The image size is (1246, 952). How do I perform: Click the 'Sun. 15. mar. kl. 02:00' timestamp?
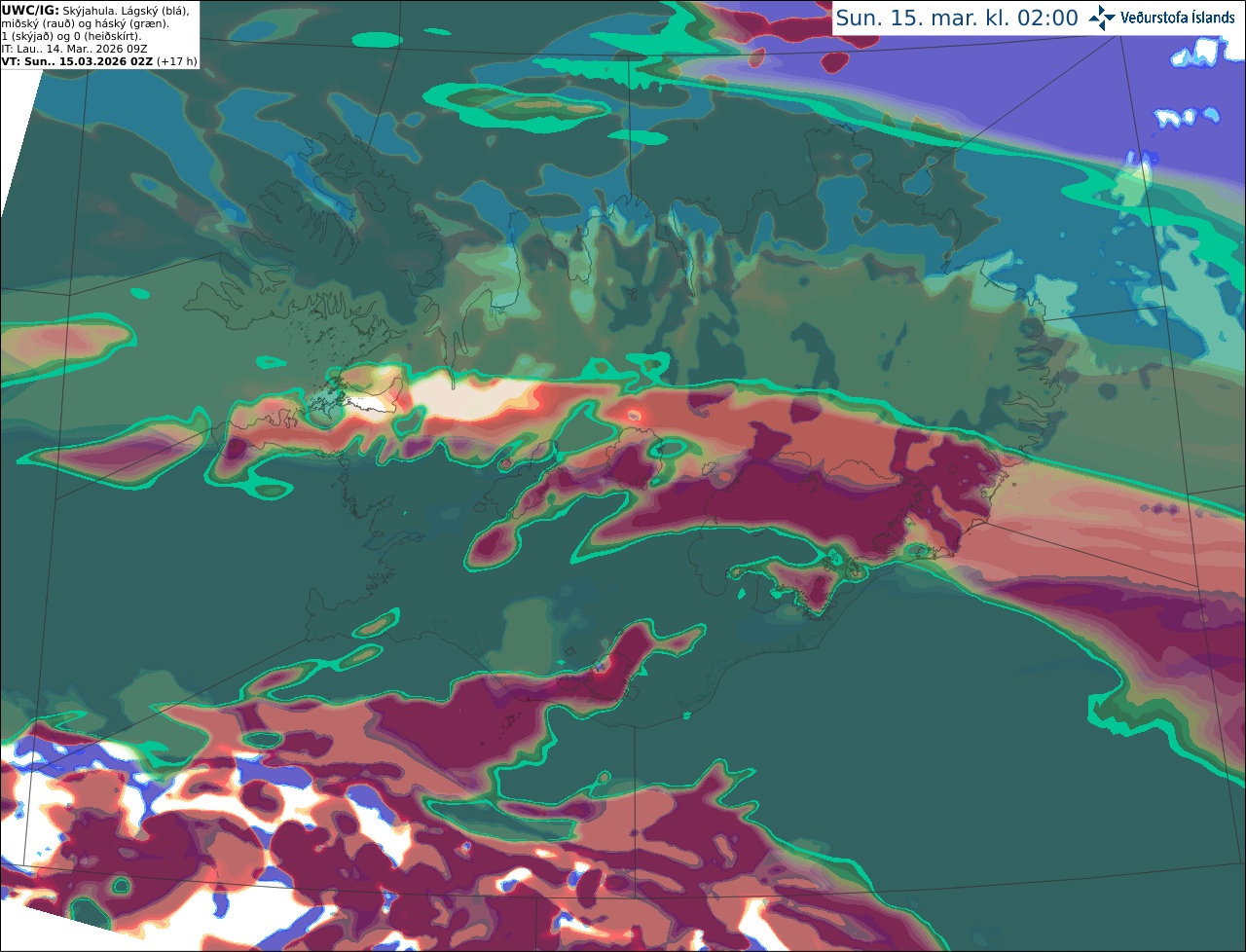957,18
